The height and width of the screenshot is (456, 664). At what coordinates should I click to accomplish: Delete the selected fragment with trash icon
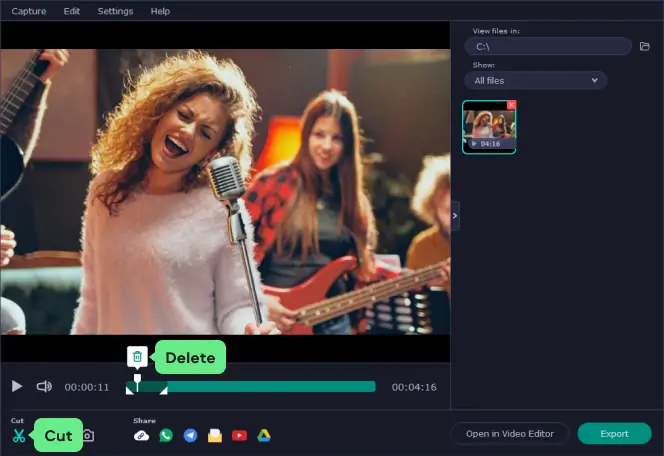(x=137, y=357)
